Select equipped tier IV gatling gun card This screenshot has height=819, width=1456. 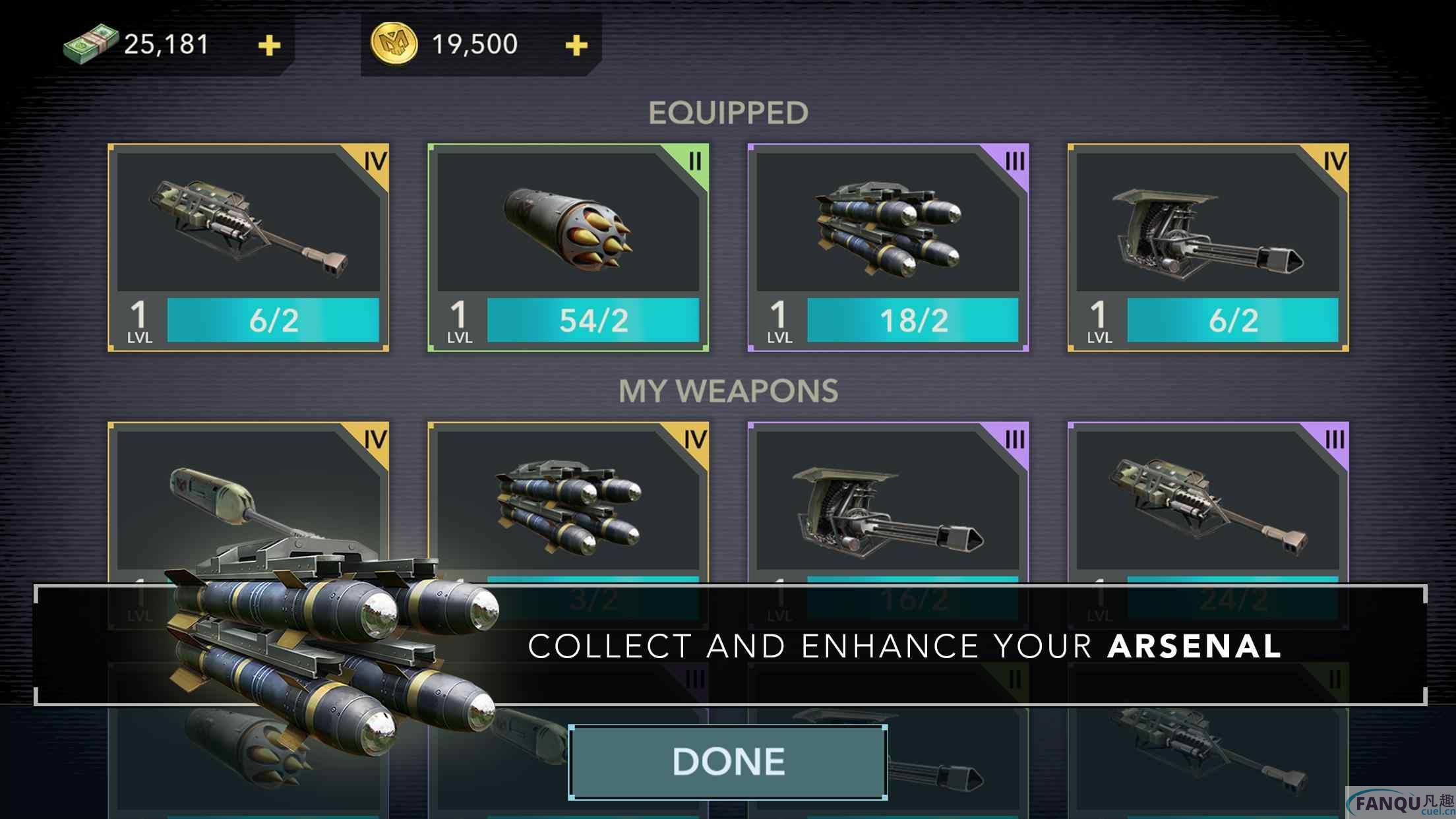coord(1208,247)
